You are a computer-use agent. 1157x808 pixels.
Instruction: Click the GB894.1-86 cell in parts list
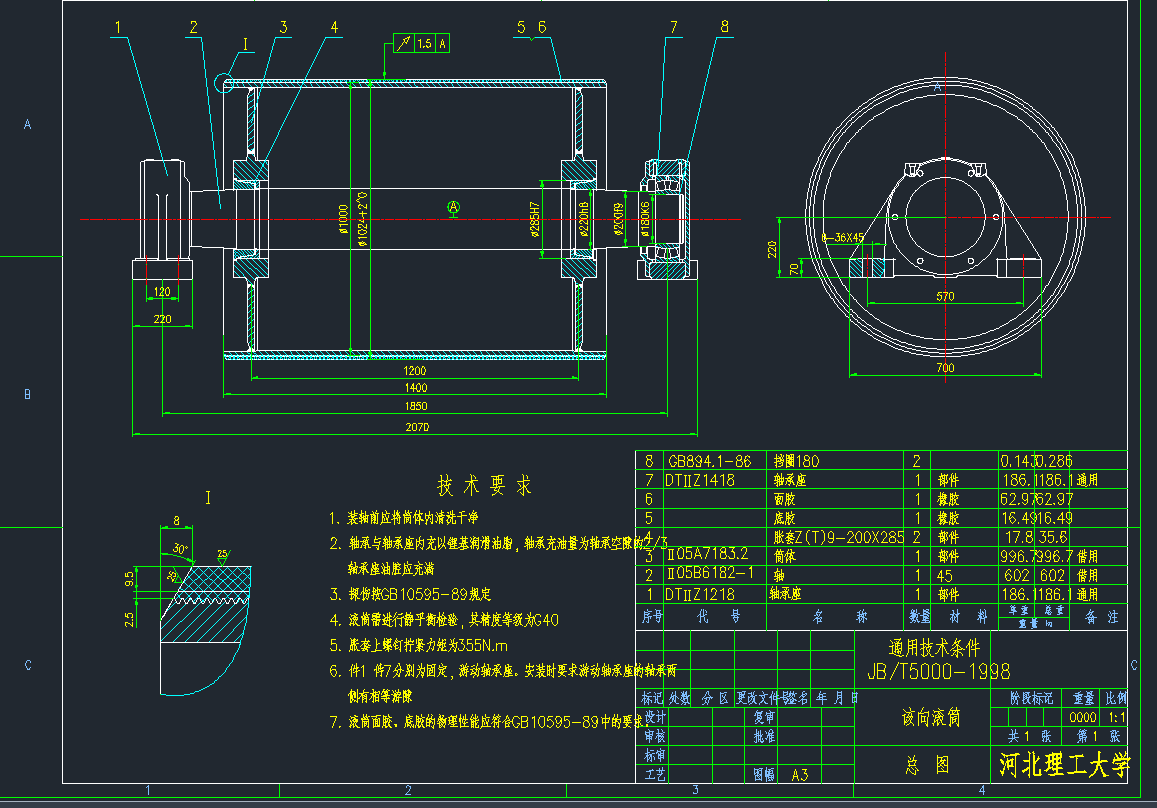pos(709,461)
